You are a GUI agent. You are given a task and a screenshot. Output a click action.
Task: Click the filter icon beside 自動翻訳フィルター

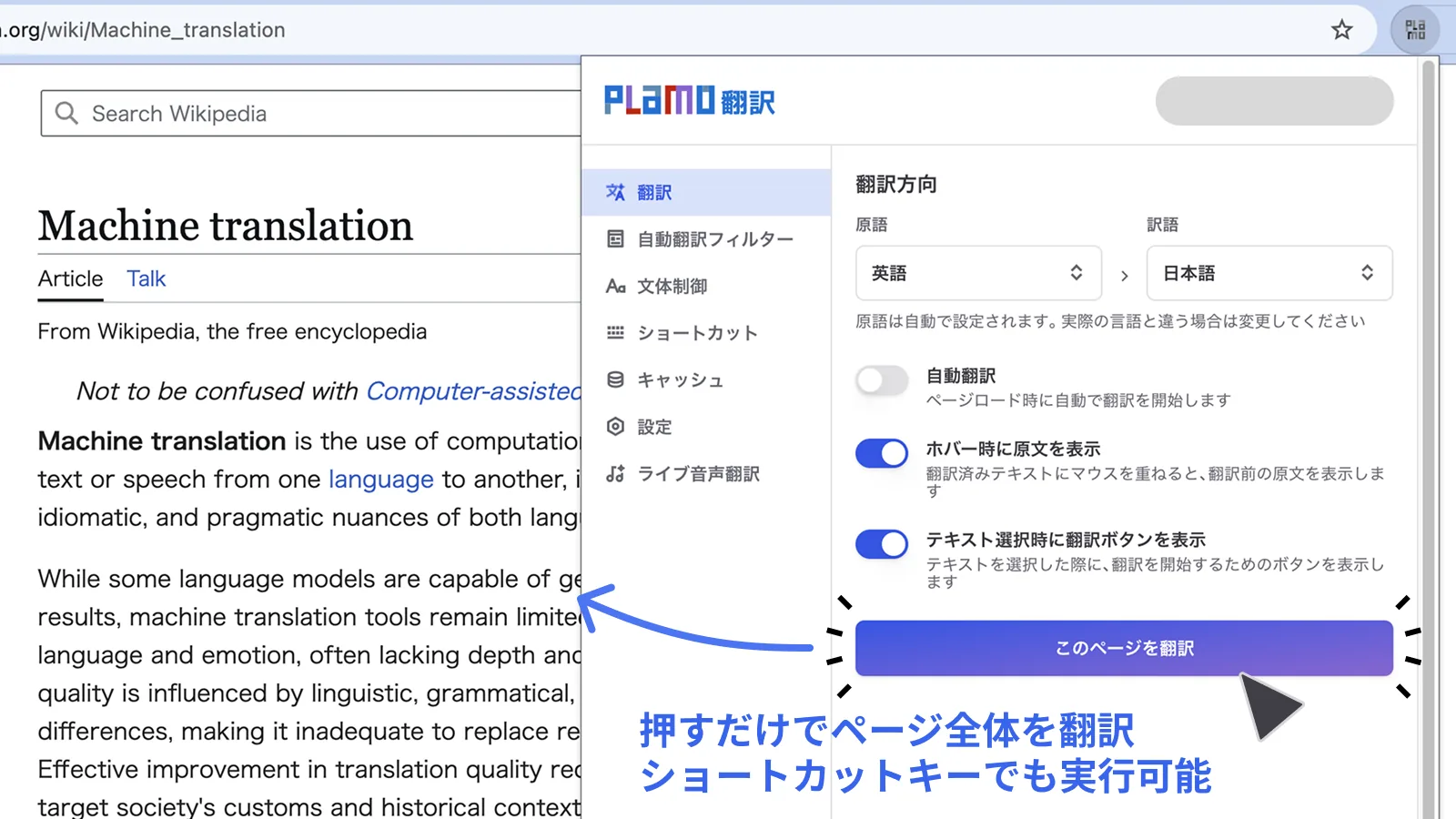(616, 239)
